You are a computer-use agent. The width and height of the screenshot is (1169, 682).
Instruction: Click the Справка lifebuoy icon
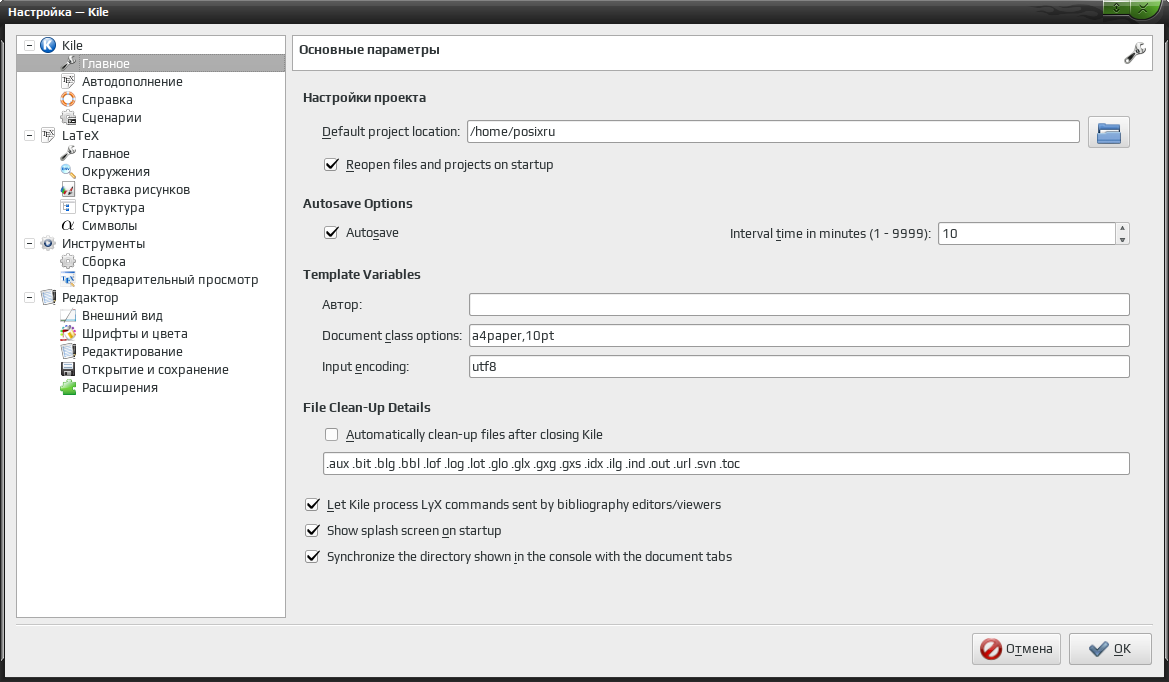point(68,99)
